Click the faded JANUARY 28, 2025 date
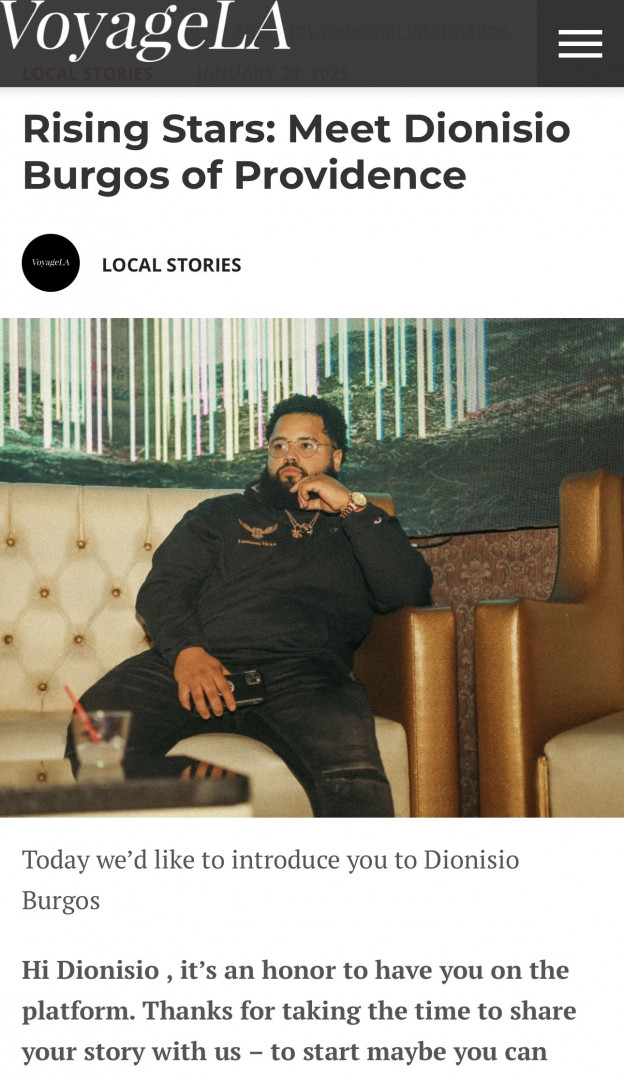624x1080 pixels. pos(272,74)
